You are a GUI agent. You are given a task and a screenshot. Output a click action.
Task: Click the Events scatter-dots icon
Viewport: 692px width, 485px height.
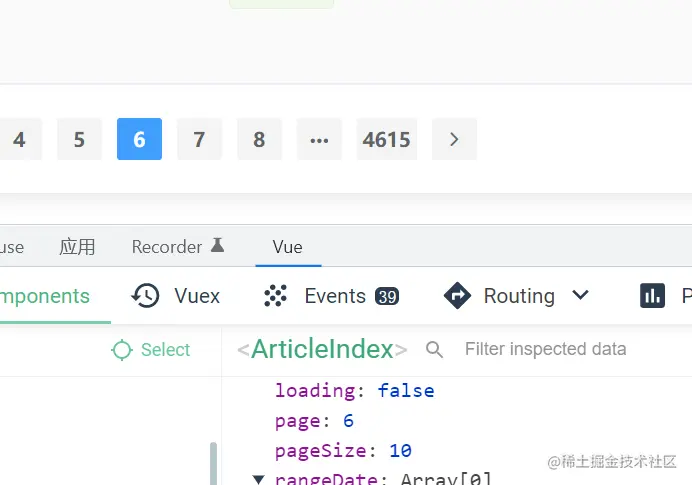tap(275, 296)
